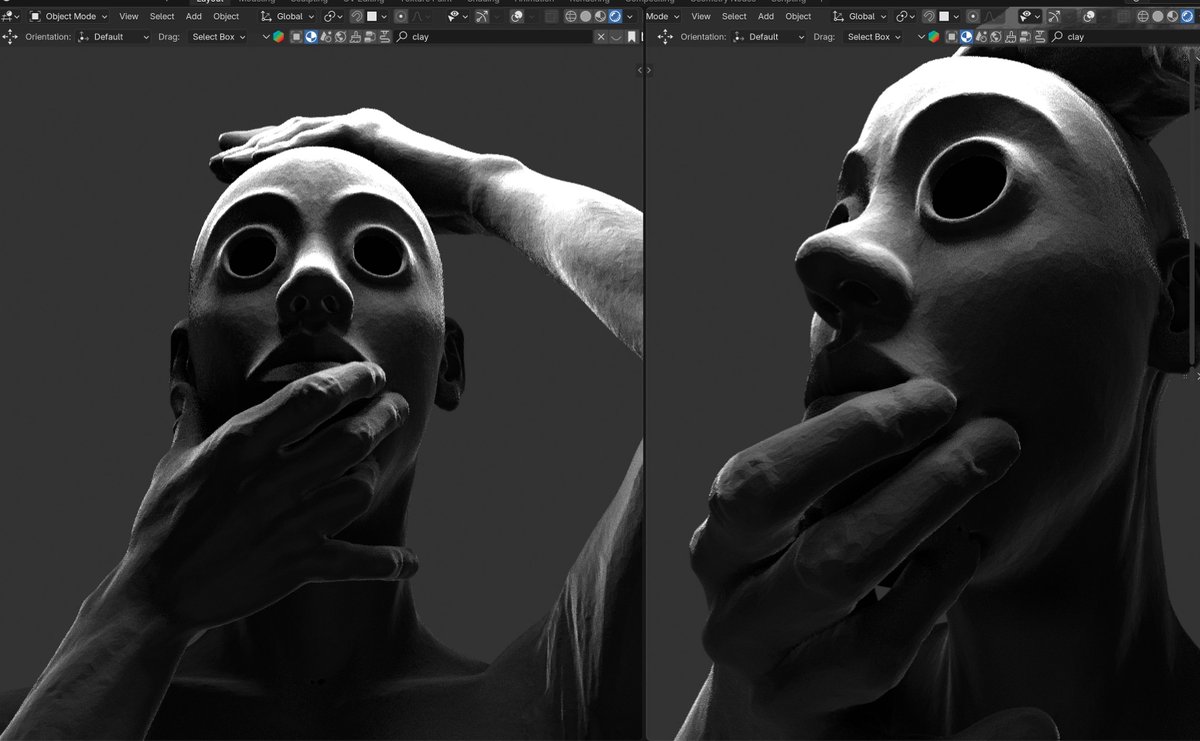Switch left viewport to material preview shading
Viewport: 1200px width, 741px height.
600,16
